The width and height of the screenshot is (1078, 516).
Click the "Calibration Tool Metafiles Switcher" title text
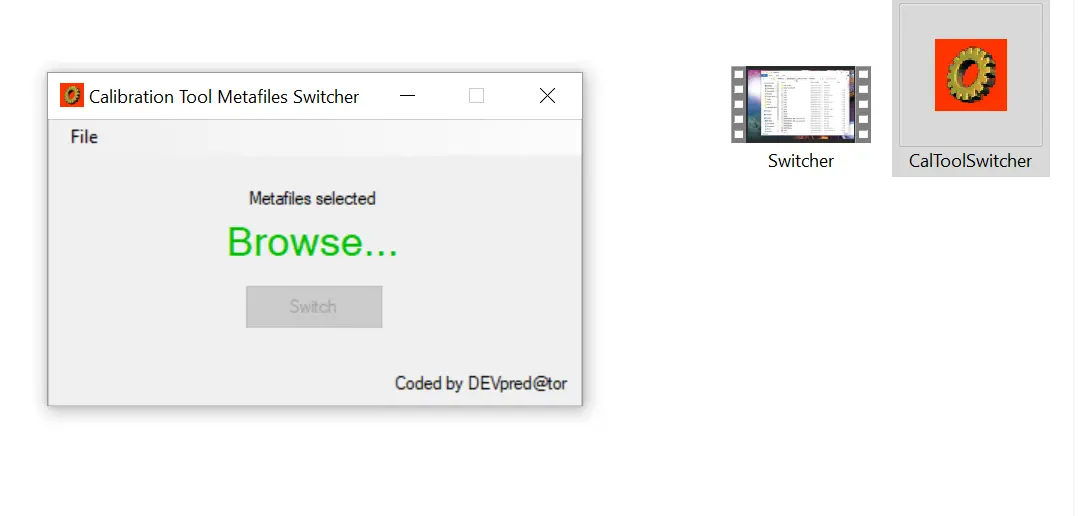point(224,97)
